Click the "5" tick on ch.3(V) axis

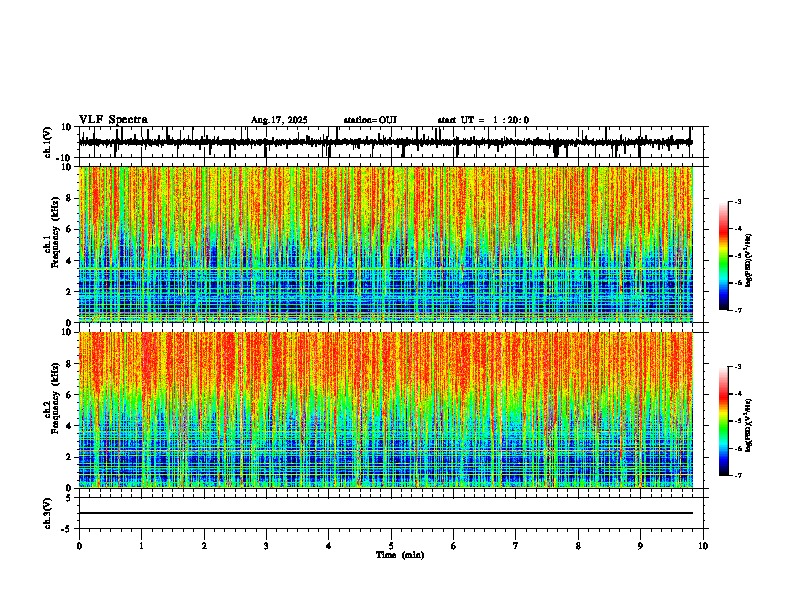coord(69,497)
